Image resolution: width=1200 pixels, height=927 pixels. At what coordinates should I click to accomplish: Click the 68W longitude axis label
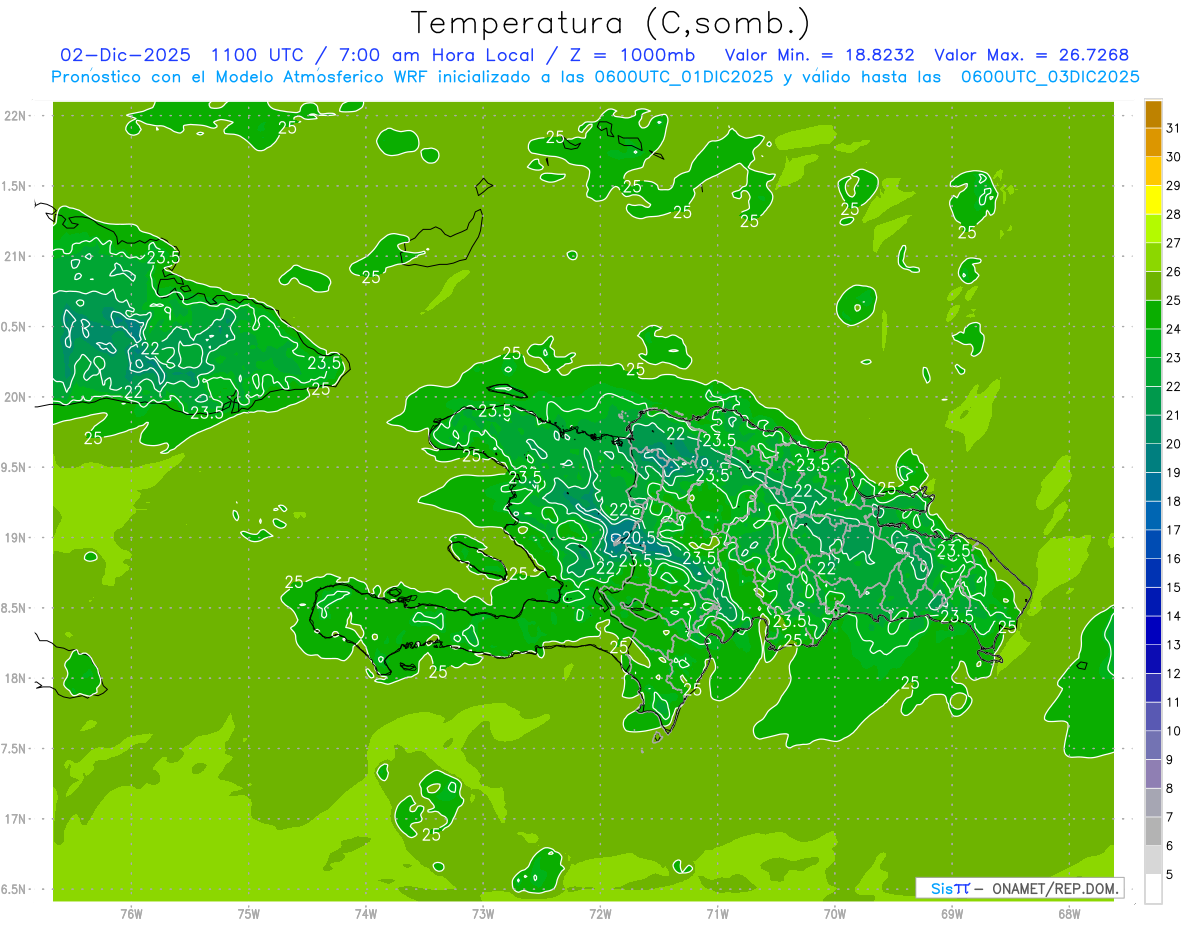coord(1068,914)
